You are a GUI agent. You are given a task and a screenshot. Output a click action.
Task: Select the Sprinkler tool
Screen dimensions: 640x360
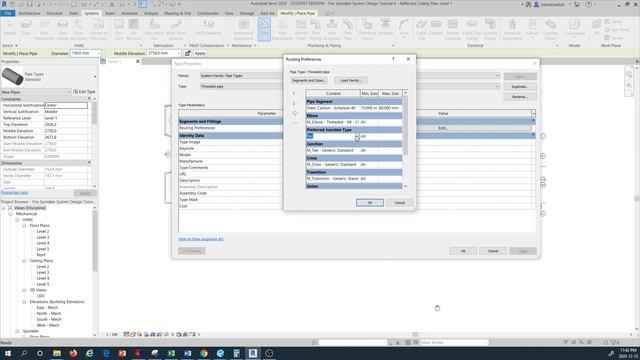(x=385, y=28)
